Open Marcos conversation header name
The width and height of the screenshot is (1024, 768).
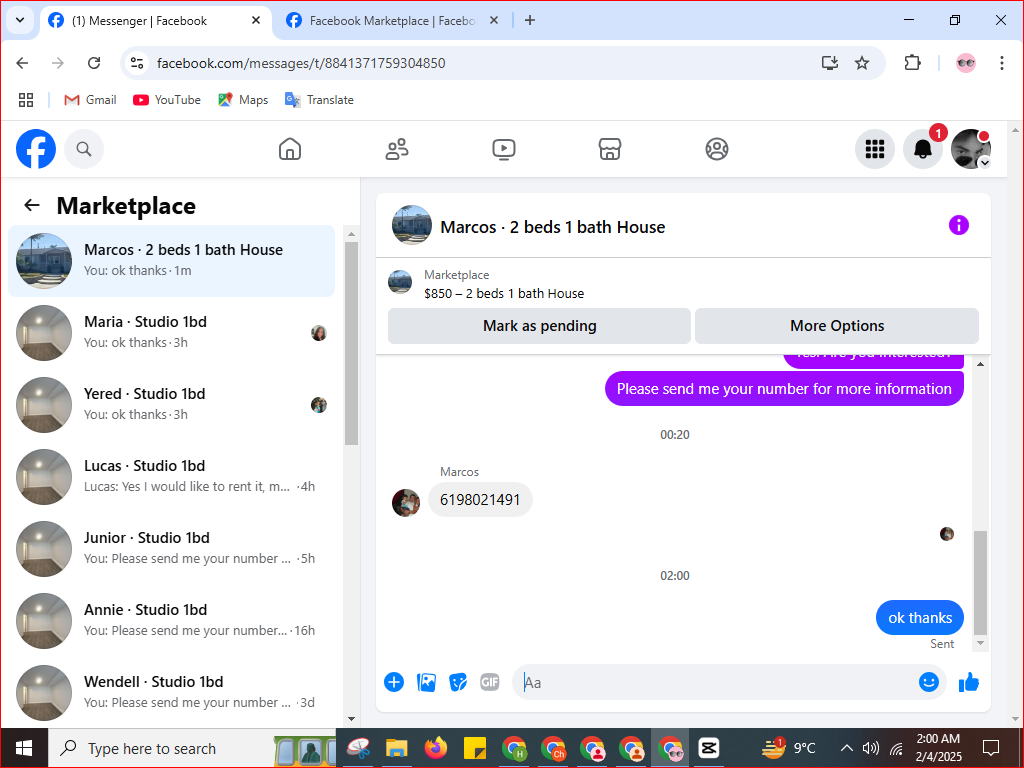(552, 227)
